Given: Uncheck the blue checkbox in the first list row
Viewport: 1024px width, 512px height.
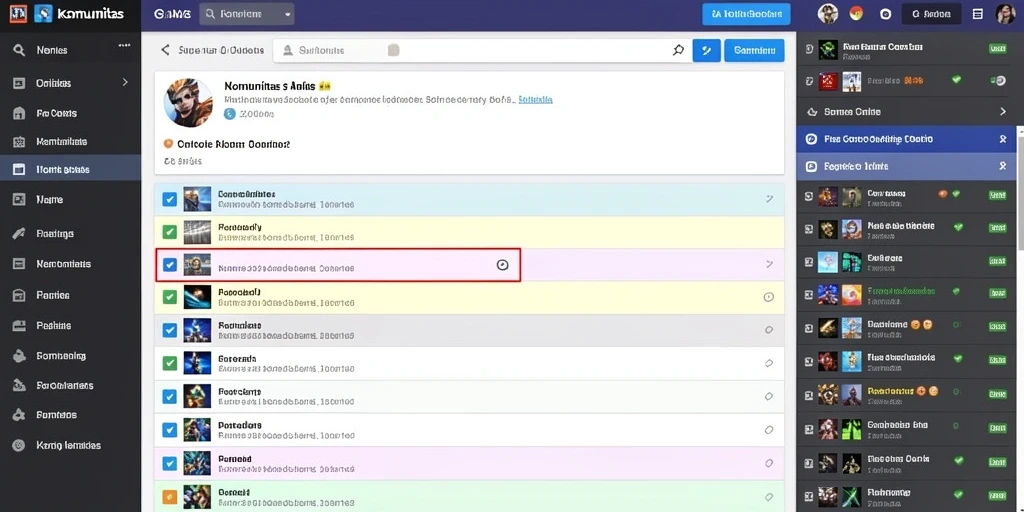Looking at the screenshot, I should click(170, 199).
